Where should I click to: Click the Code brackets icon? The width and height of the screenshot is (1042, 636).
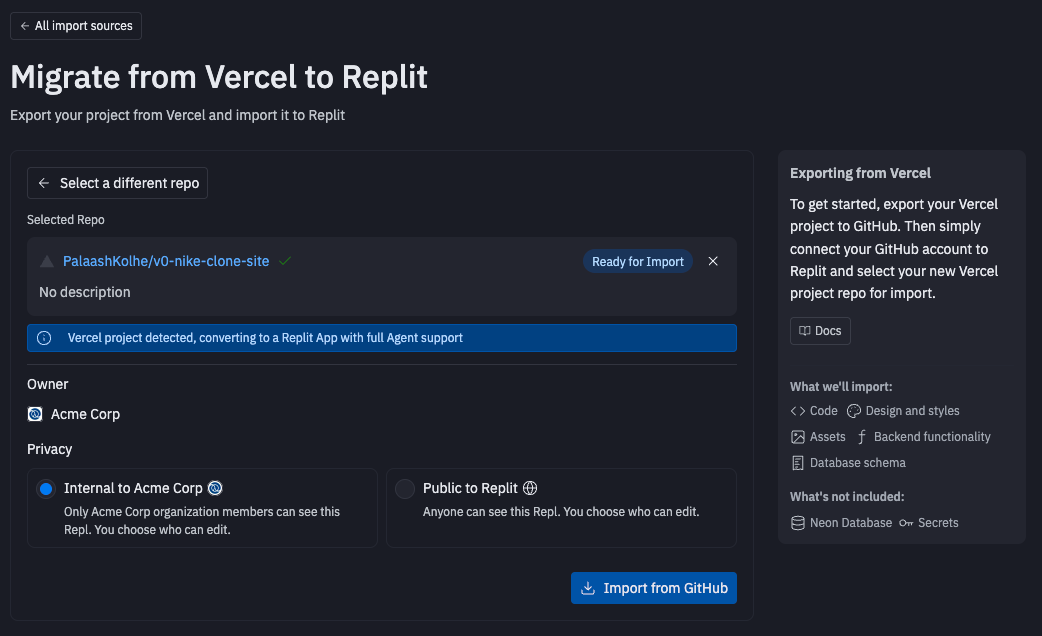click(798, 411)
